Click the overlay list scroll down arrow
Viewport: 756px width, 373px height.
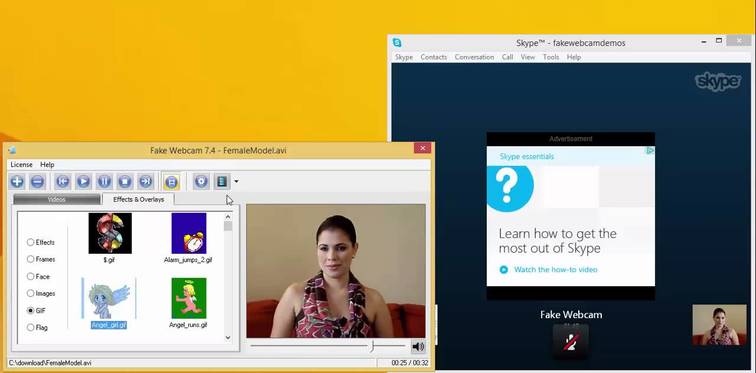click(228, 338)
